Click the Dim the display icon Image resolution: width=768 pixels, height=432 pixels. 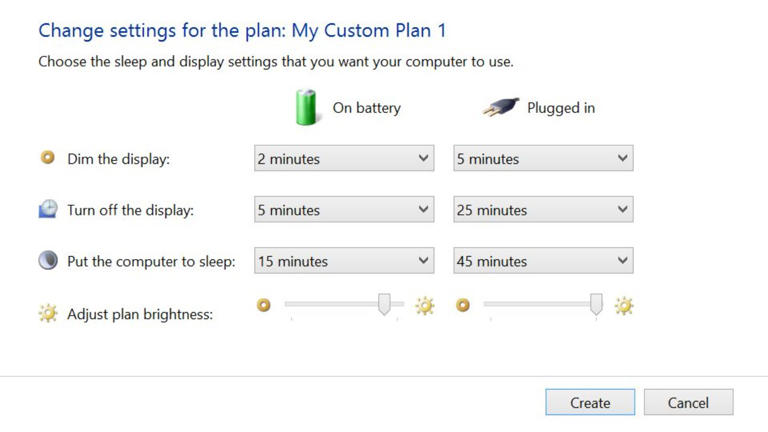click(47, 158)
